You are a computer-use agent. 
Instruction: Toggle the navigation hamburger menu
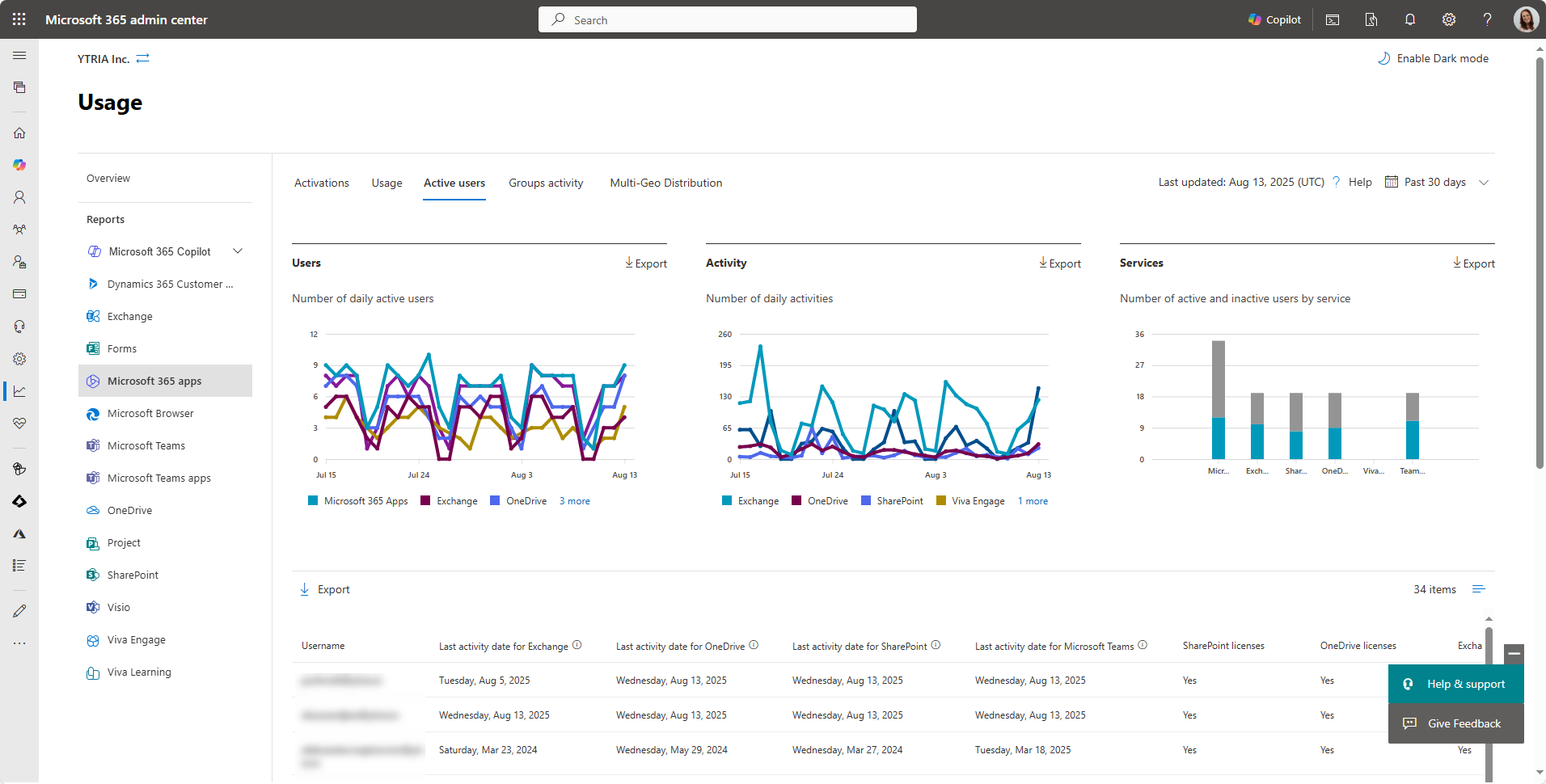19,55
